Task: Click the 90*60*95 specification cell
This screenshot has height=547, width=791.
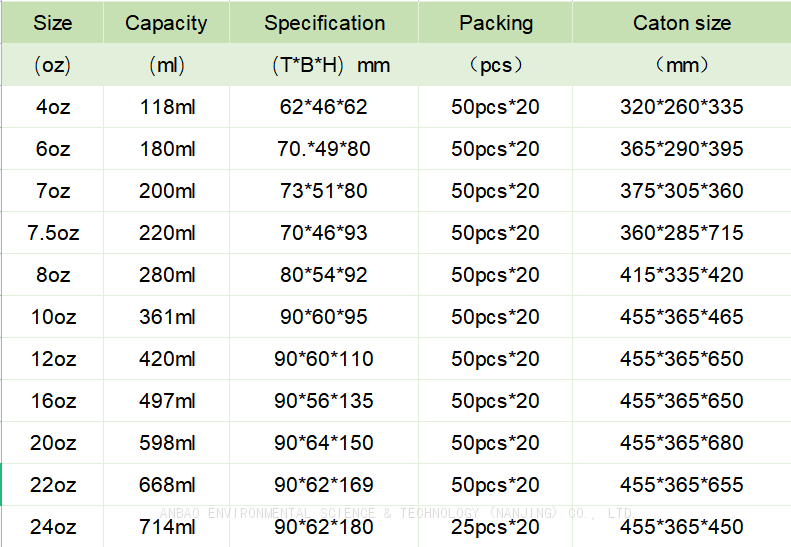Action: (x=324, y=317)
